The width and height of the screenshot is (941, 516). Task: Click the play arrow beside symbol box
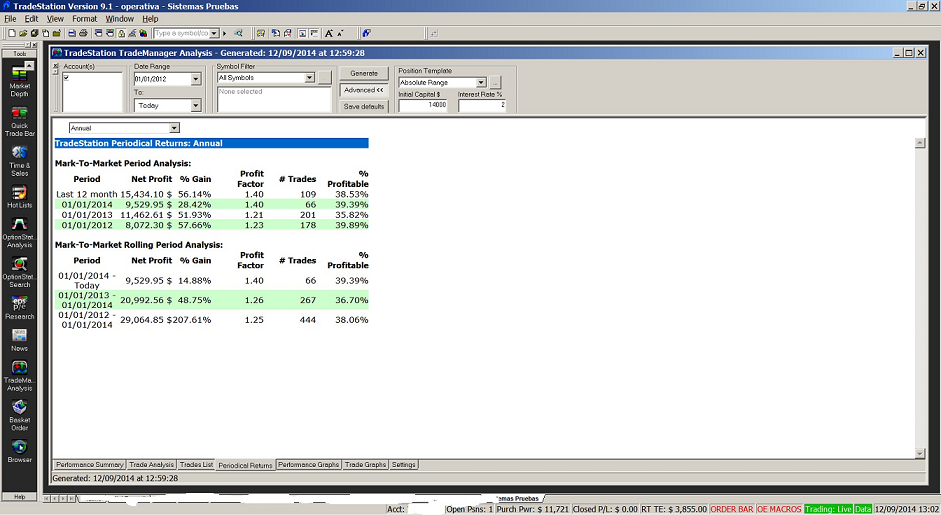click(224, 33)
